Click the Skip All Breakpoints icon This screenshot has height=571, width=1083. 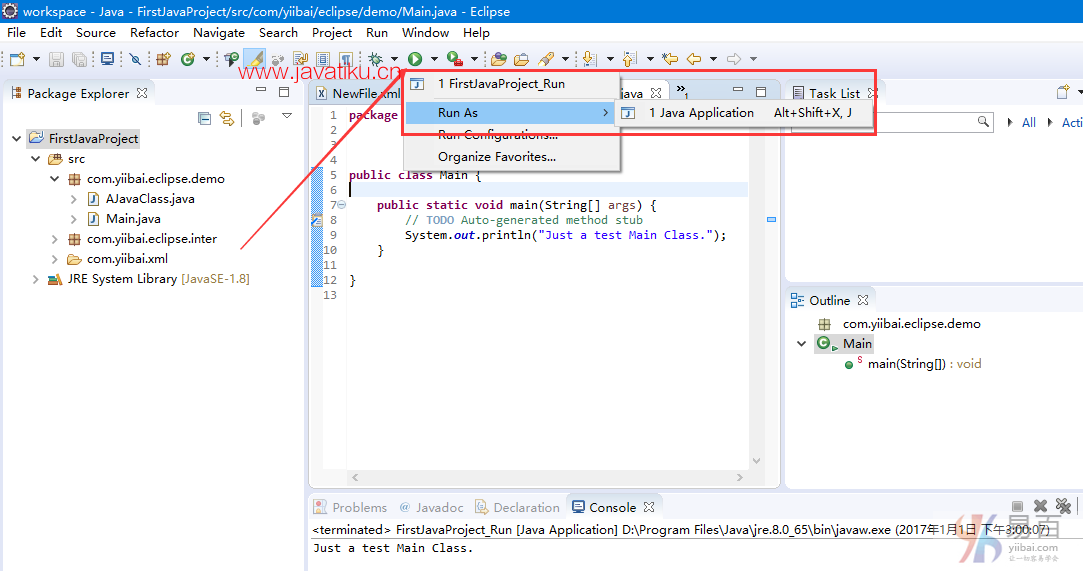(x=135, y=59)
